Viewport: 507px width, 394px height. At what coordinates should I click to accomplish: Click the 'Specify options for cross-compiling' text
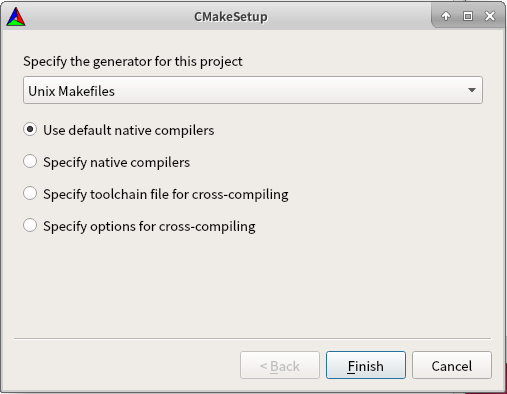tap(149, 226)
